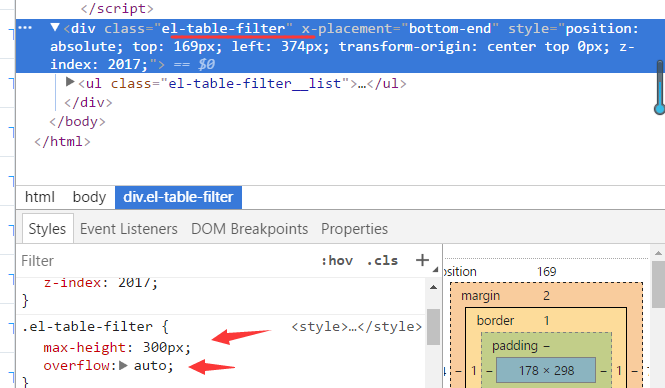Switch to the Styles tab
Image resolution: width=665 pixels, height=388 pixels.
[47, 229]
